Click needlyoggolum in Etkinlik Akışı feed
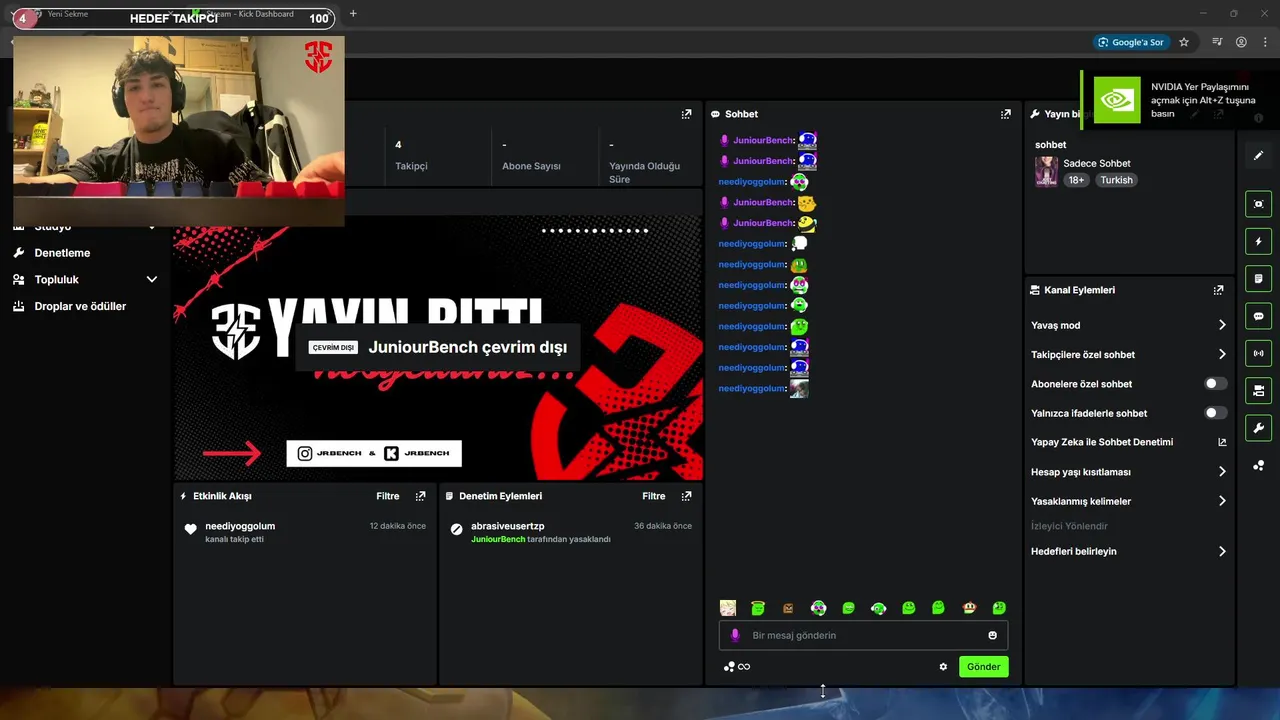This screenshot has height=720, width=1280. (240, 526)
